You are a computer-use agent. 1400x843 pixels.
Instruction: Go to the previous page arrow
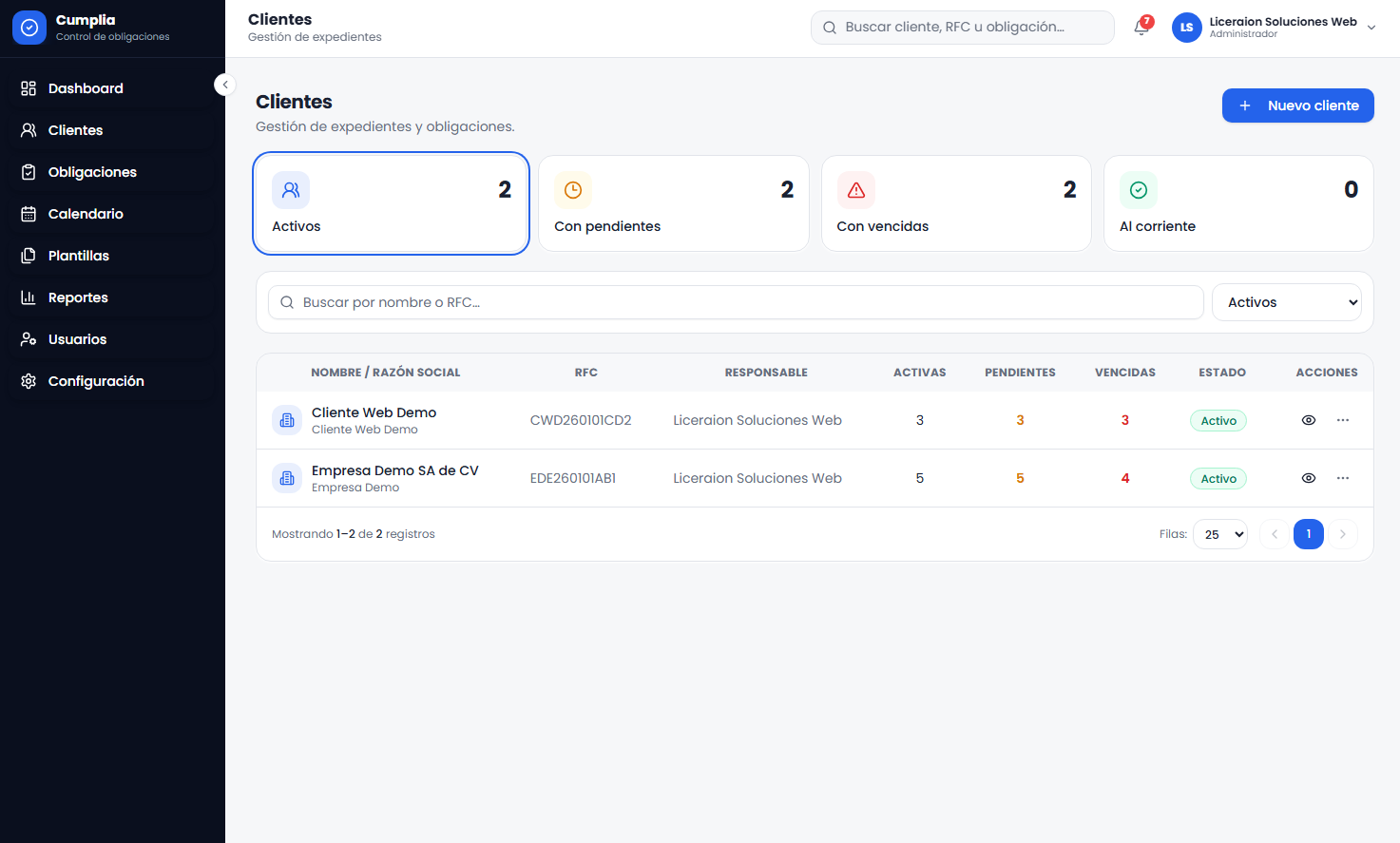[1275, 534]
